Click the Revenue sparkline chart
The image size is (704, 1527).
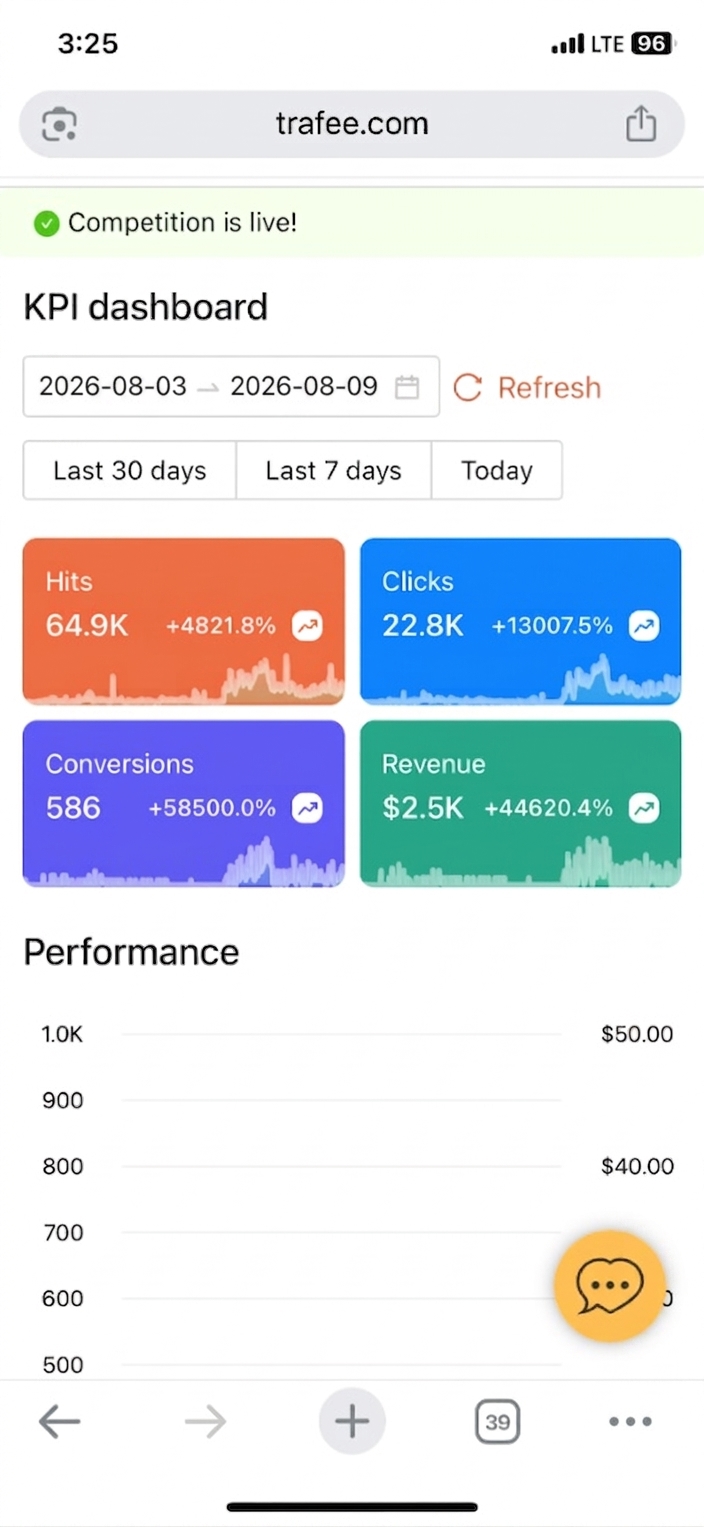520,862
